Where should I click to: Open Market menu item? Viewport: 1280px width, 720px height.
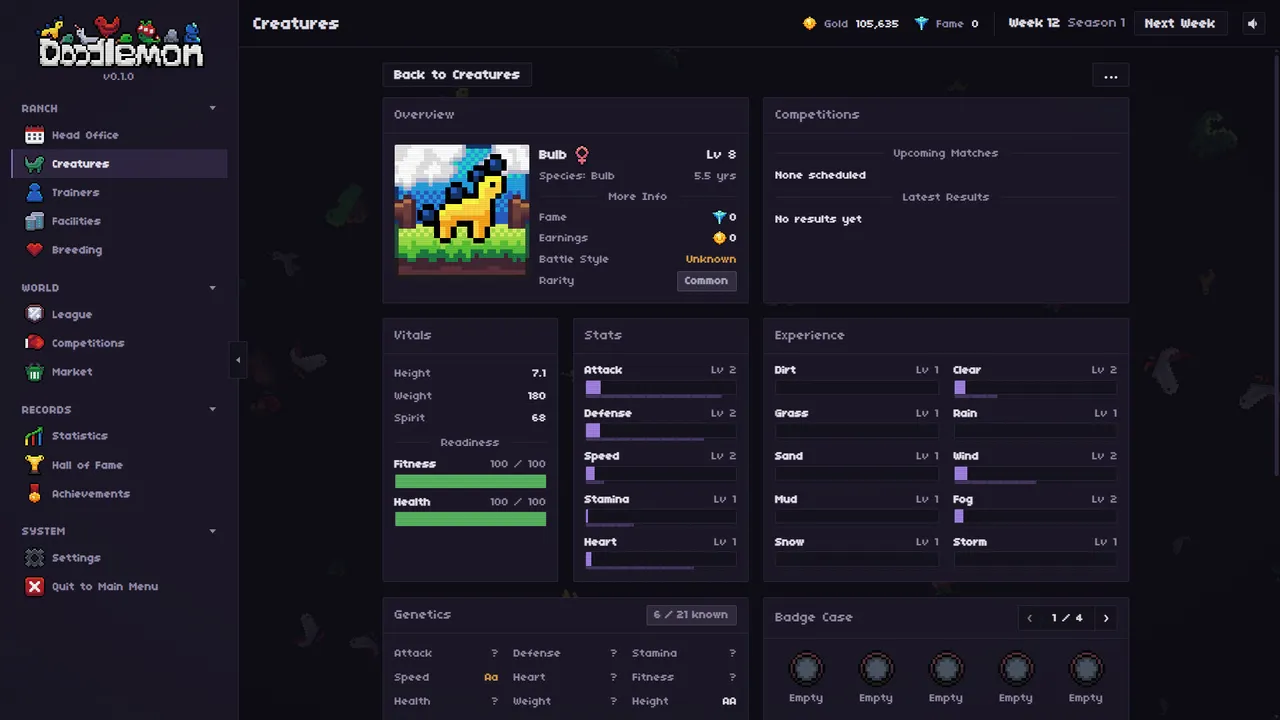click(120, 372)
